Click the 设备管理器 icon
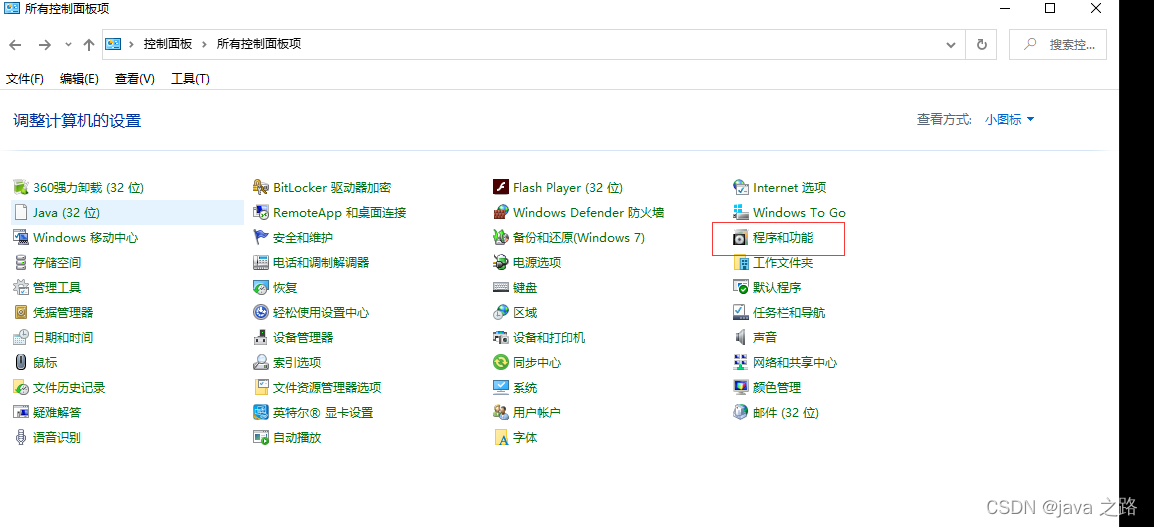Screen dimensions: 1154x527 pos(261,338)
